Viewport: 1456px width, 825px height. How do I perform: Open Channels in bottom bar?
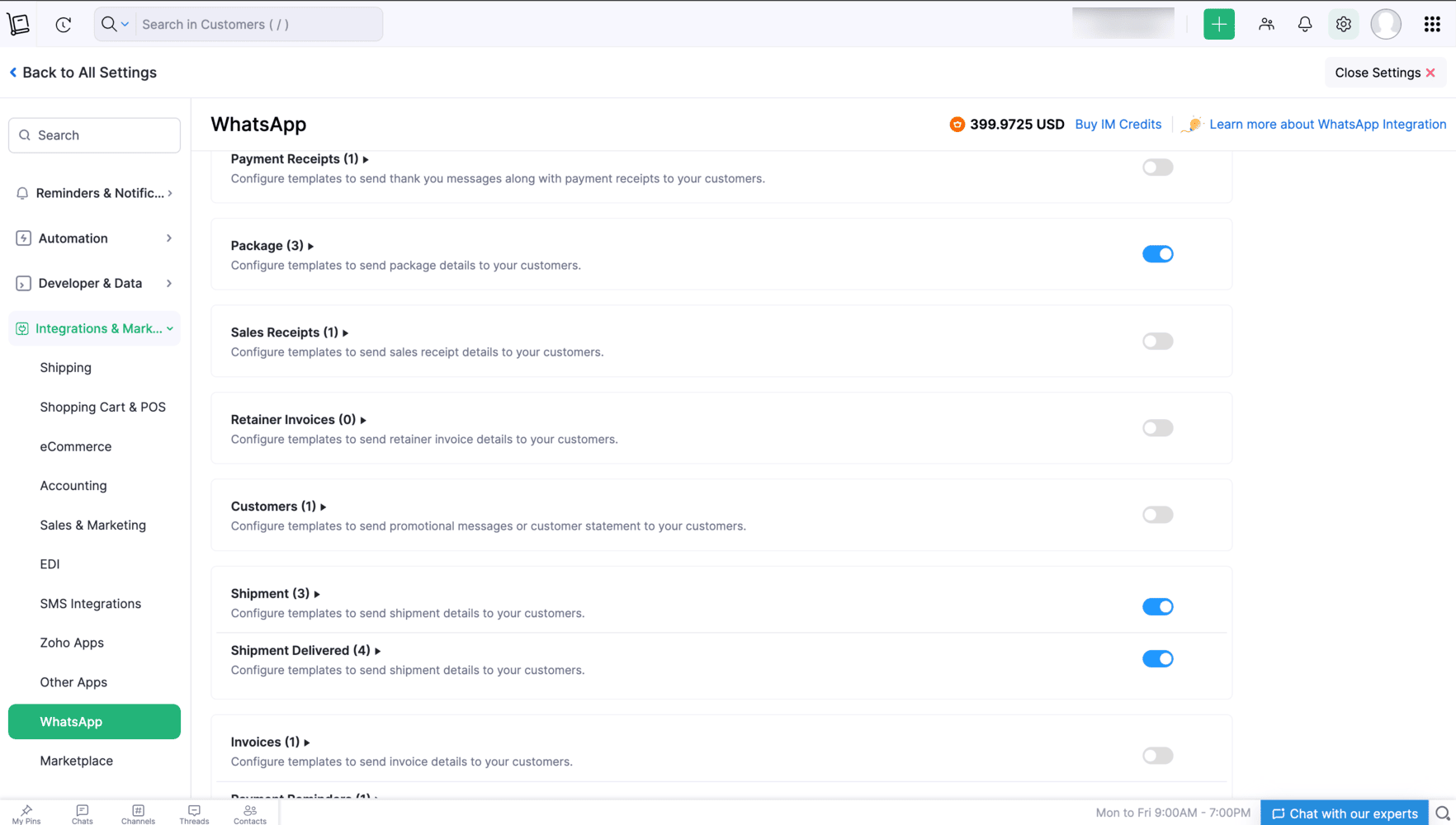(138, 814)
